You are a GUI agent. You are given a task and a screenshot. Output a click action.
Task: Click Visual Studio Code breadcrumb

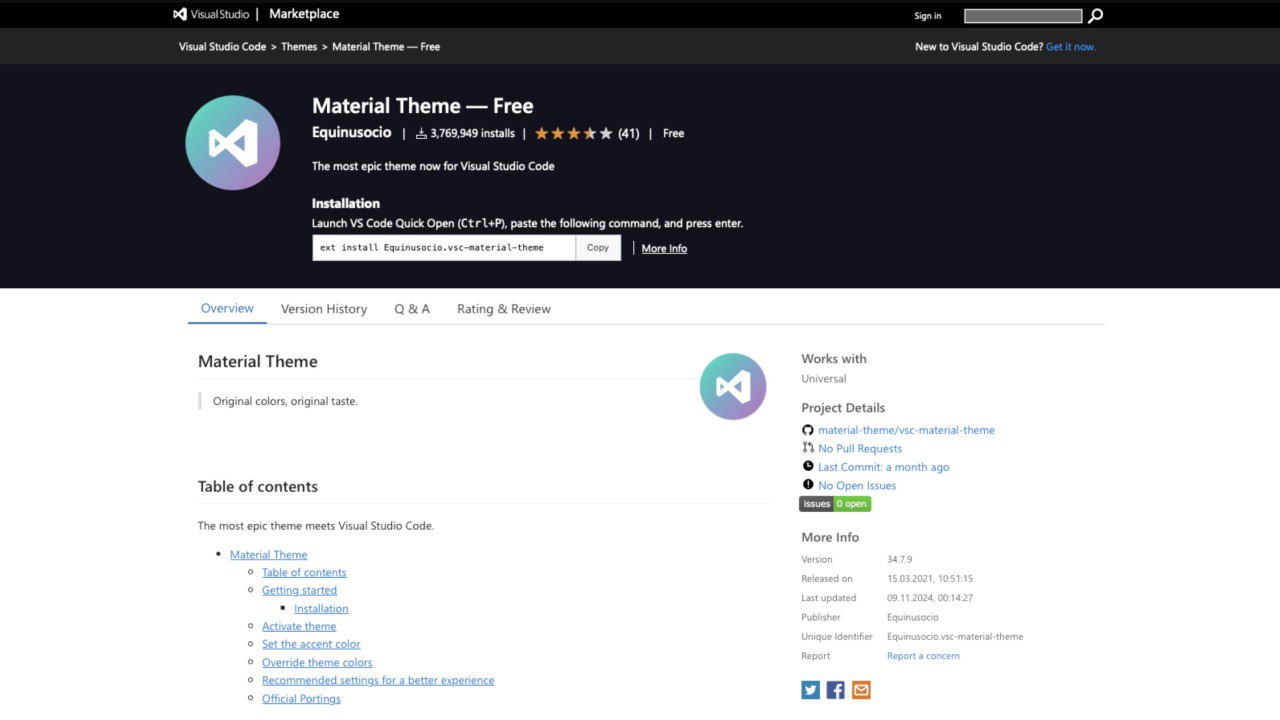point(223,47)
